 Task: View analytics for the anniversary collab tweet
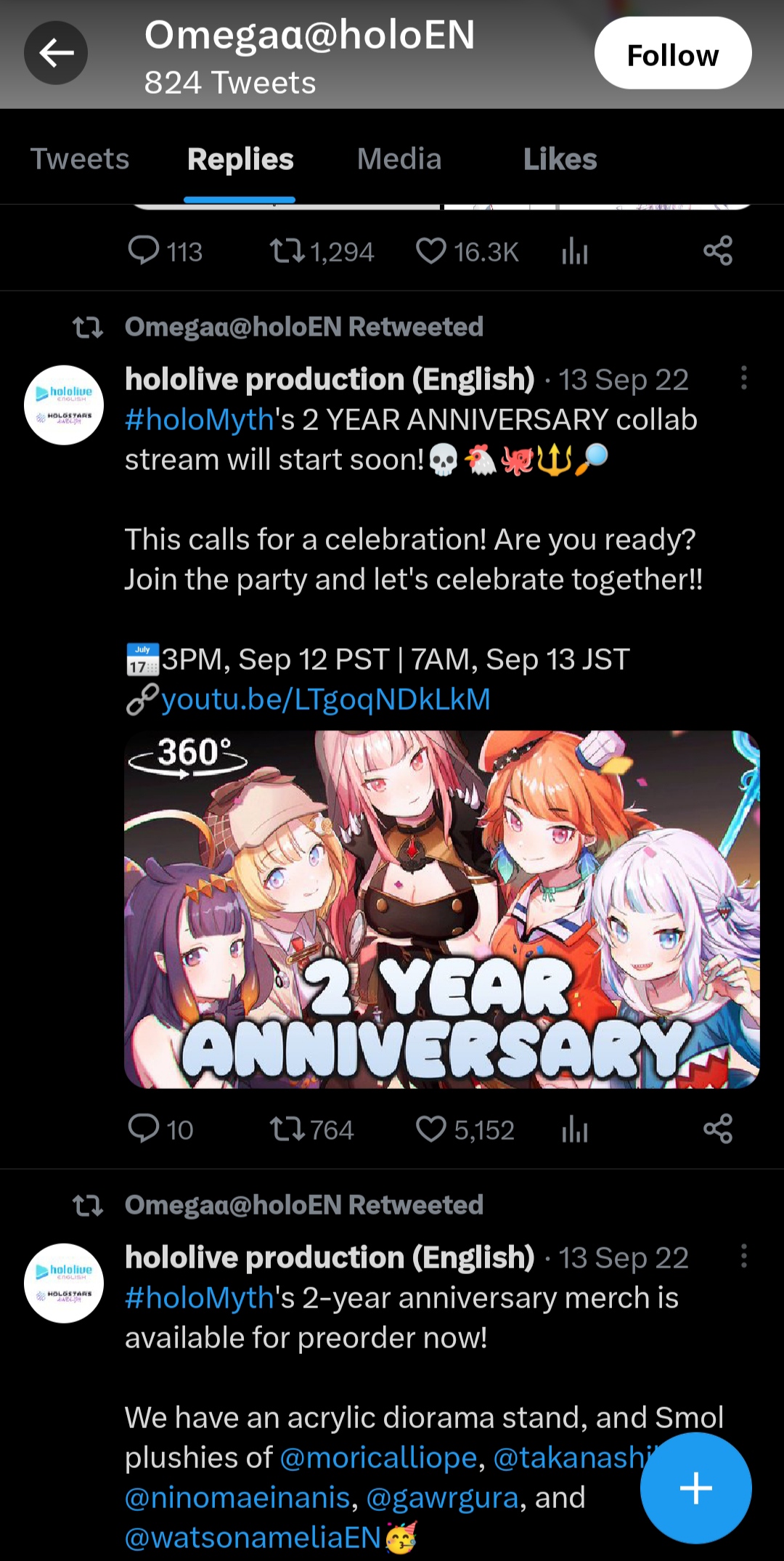[574, 1129]
